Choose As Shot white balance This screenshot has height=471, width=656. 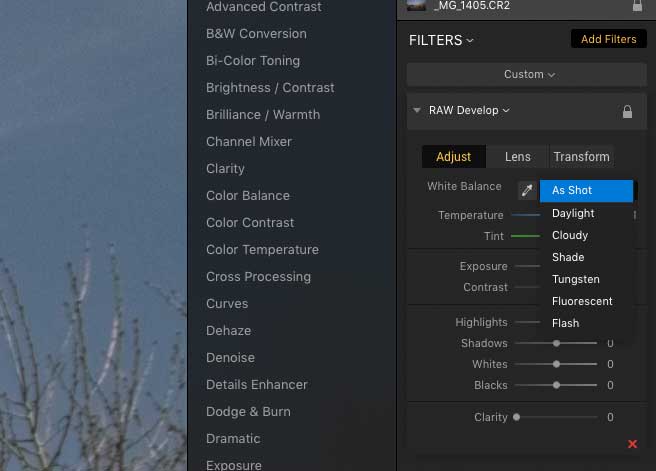586,191
